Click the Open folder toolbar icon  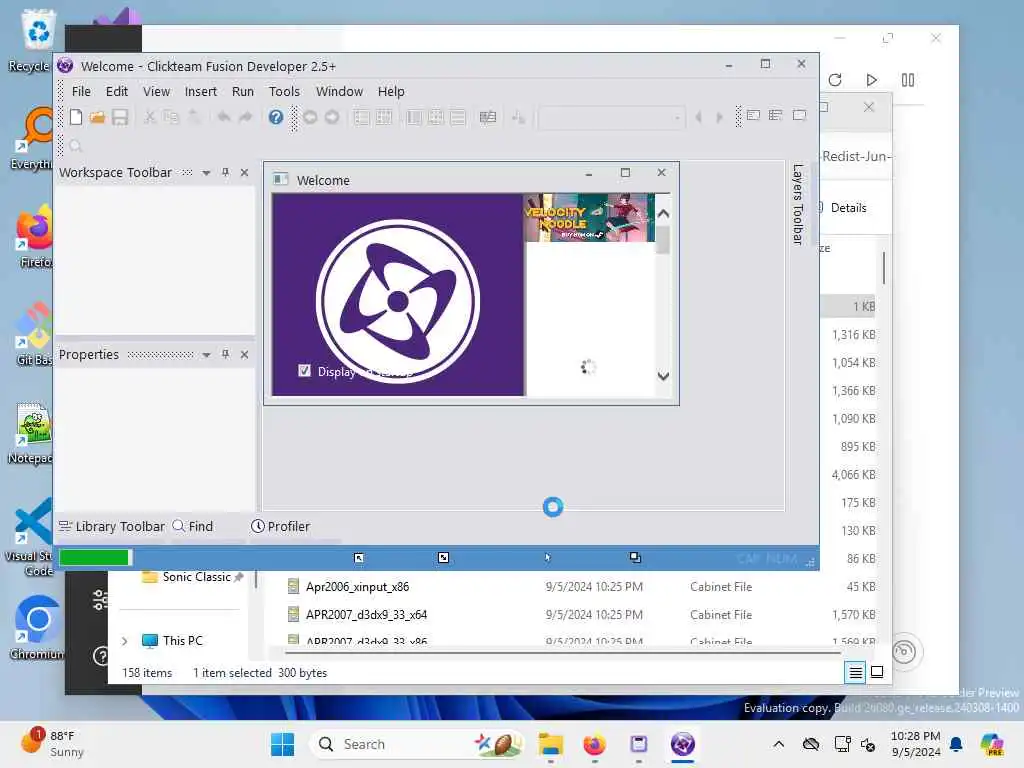pyautogui.click(x=97, y=117)
